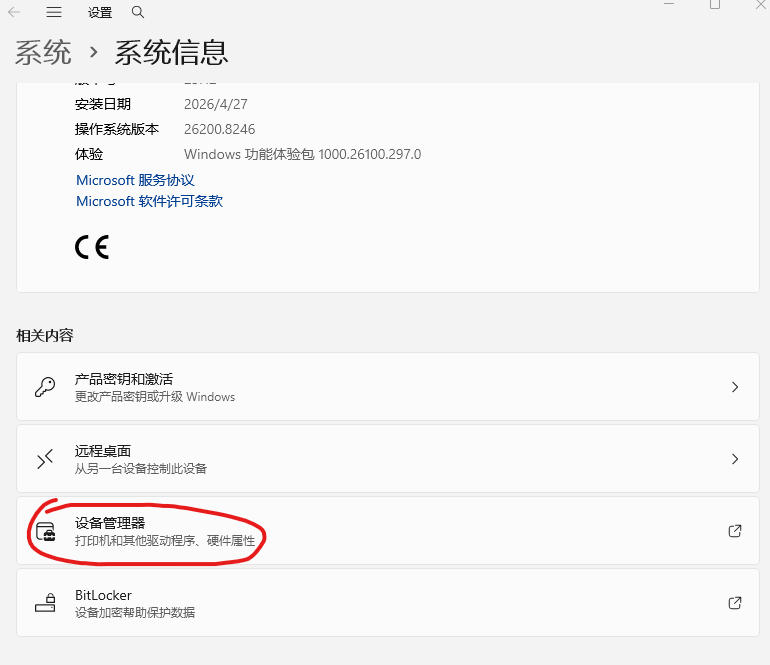Click the CE certification mark
The image size is (770, 665).
92,247
